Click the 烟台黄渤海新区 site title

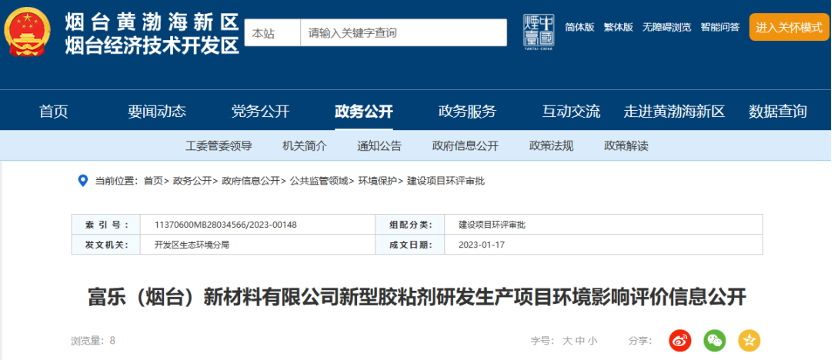152,23
